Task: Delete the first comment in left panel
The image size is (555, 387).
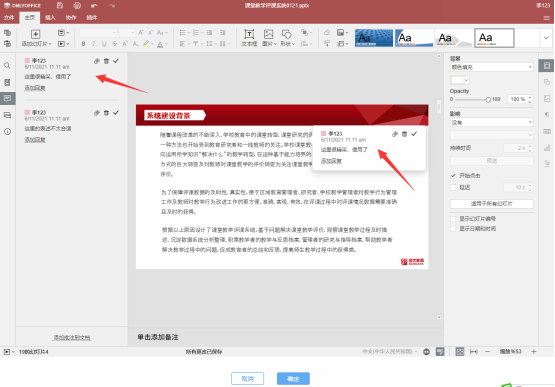Action: (106, 61)
